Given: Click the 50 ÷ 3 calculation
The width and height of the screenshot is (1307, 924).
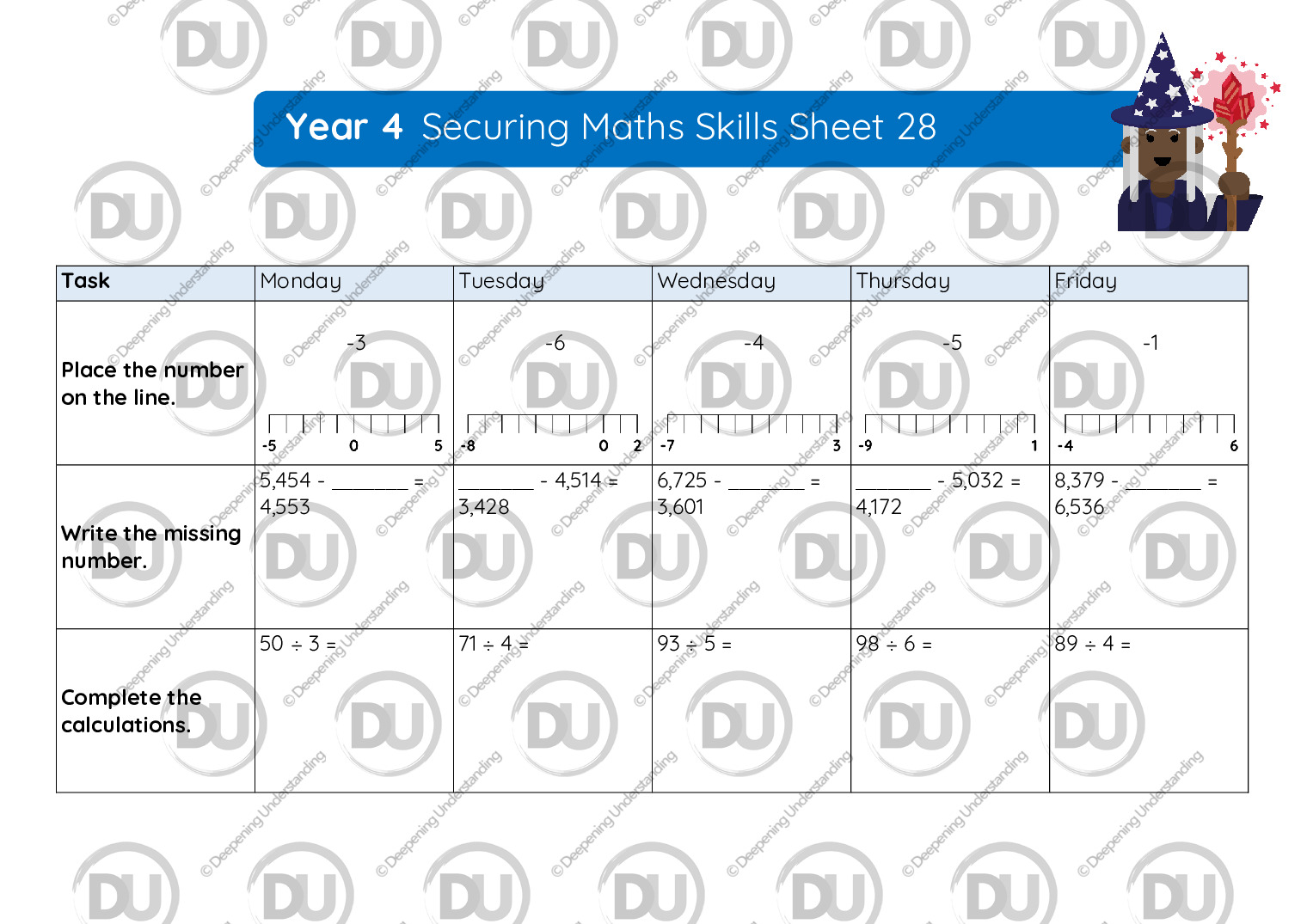Looking at the screenshot, I should (x=298, y=644).
